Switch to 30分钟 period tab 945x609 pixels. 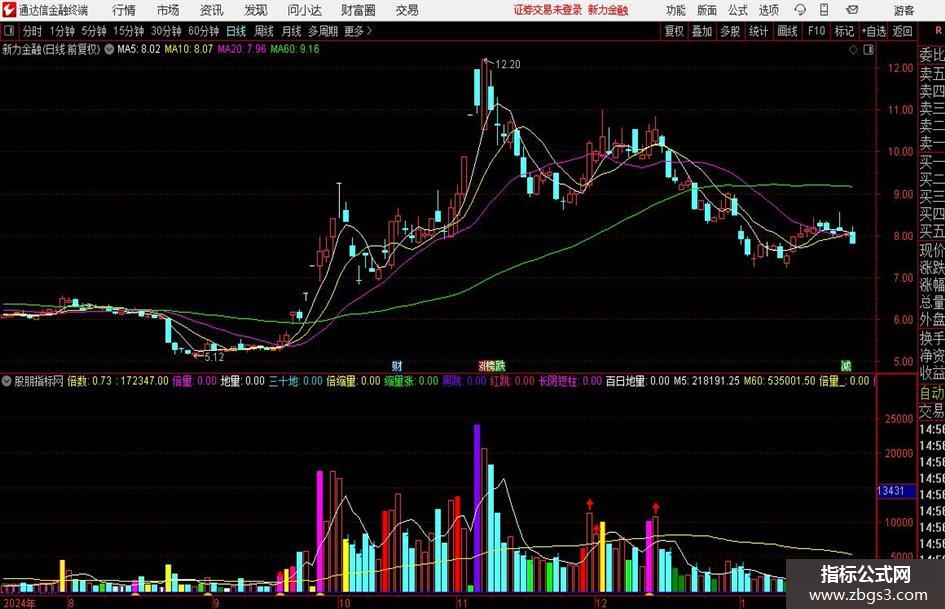tap(166, 31)
